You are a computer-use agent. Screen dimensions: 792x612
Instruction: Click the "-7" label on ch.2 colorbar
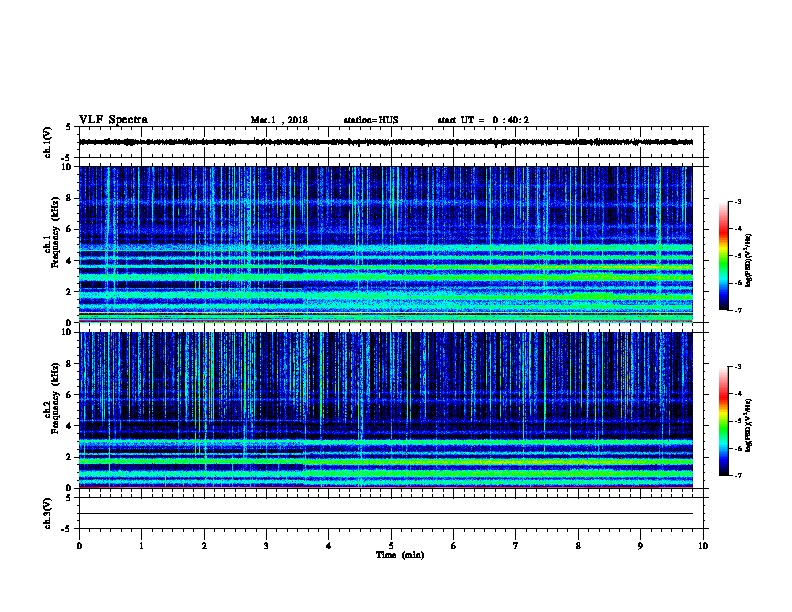[737, 476]
